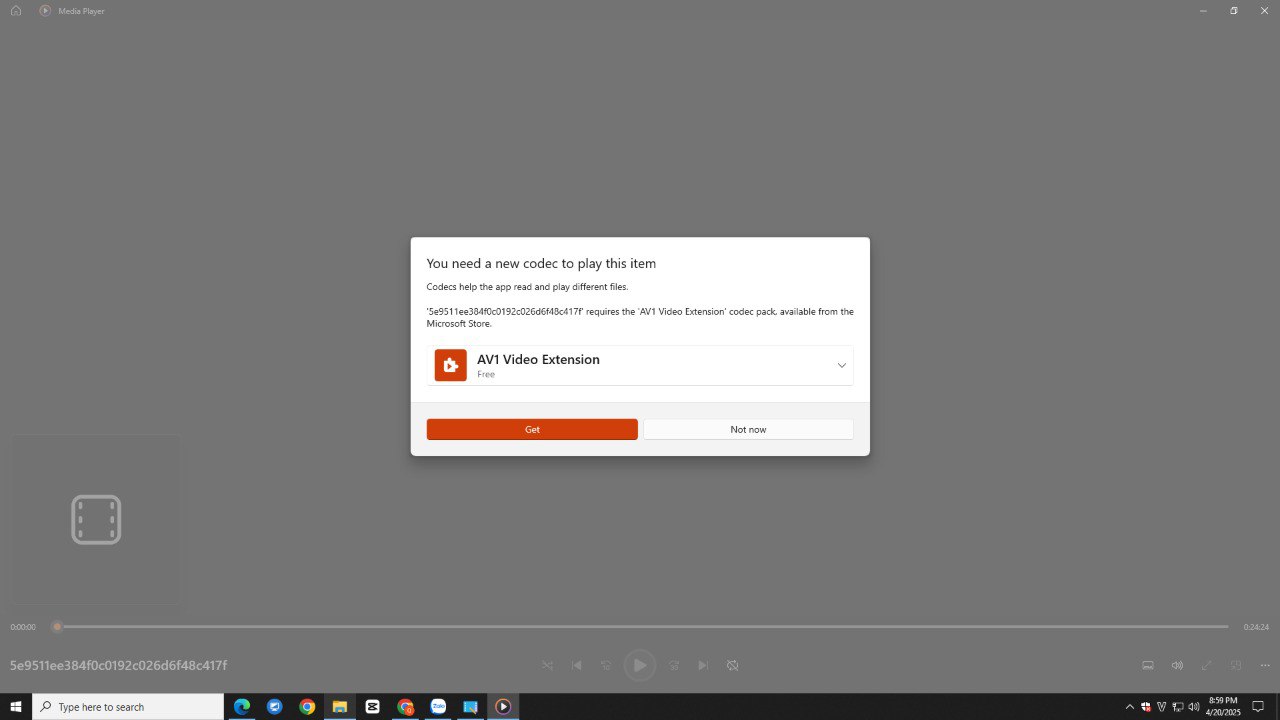
Task: Open Microsoft Edge from the taskbar
Action: [242, 706]
